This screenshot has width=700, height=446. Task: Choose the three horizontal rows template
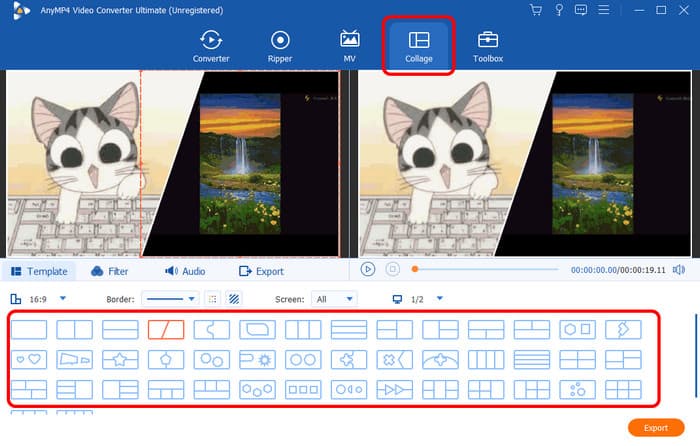349,329
